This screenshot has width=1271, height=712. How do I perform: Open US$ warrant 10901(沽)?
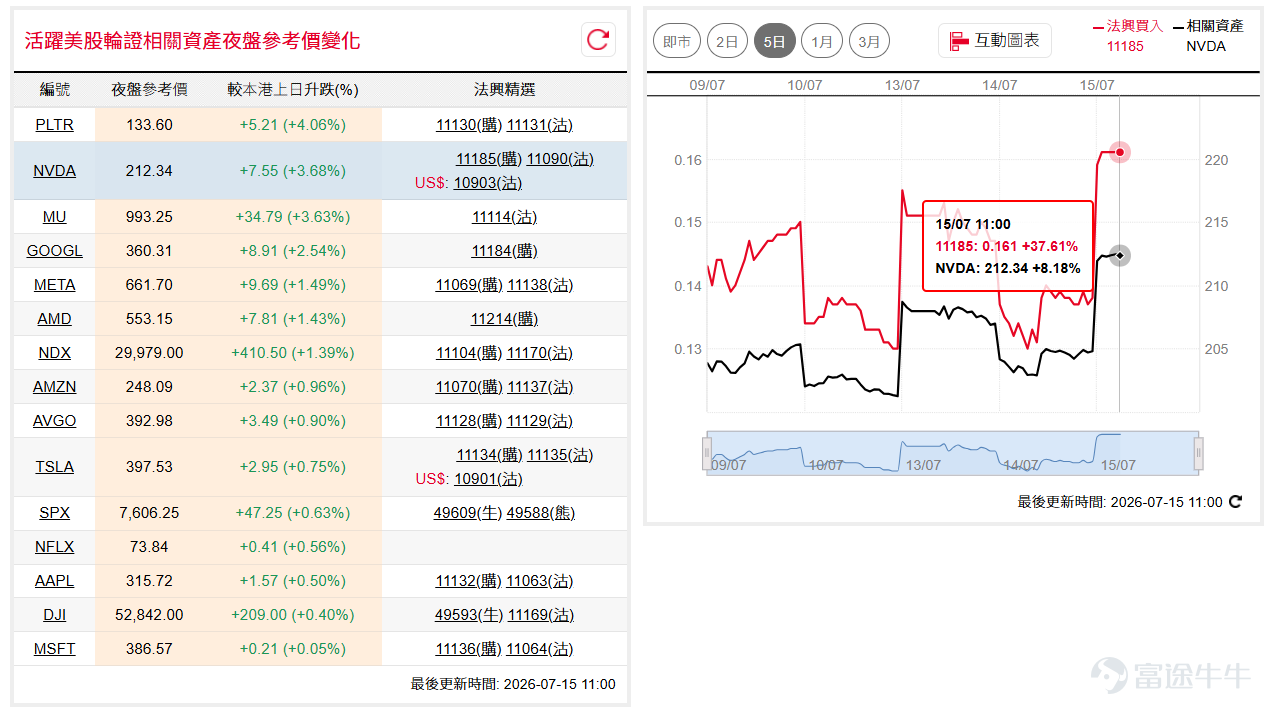488,479
